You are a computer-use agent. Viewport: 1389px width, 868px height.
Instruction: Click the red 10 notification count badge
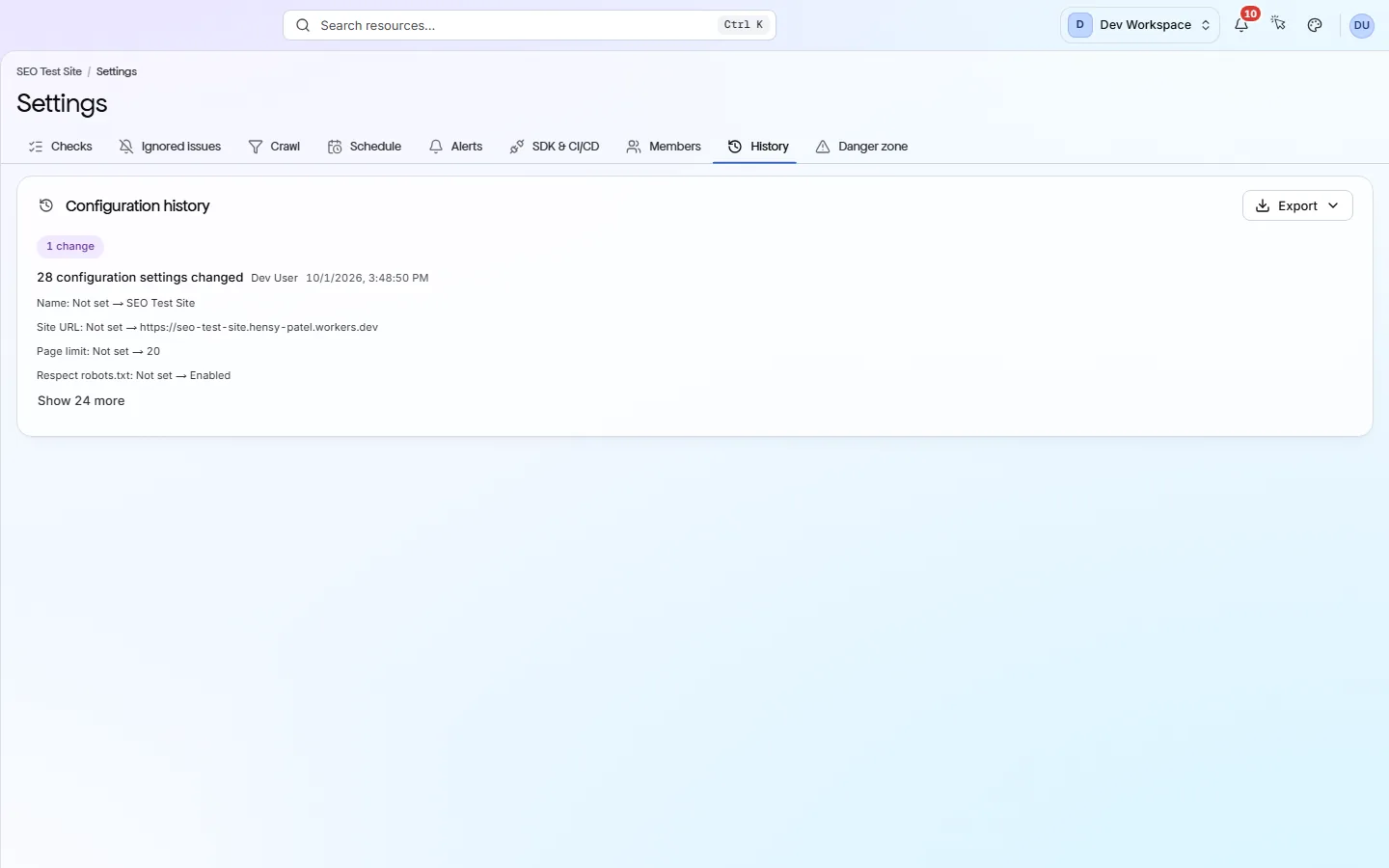click(1251, 14)
